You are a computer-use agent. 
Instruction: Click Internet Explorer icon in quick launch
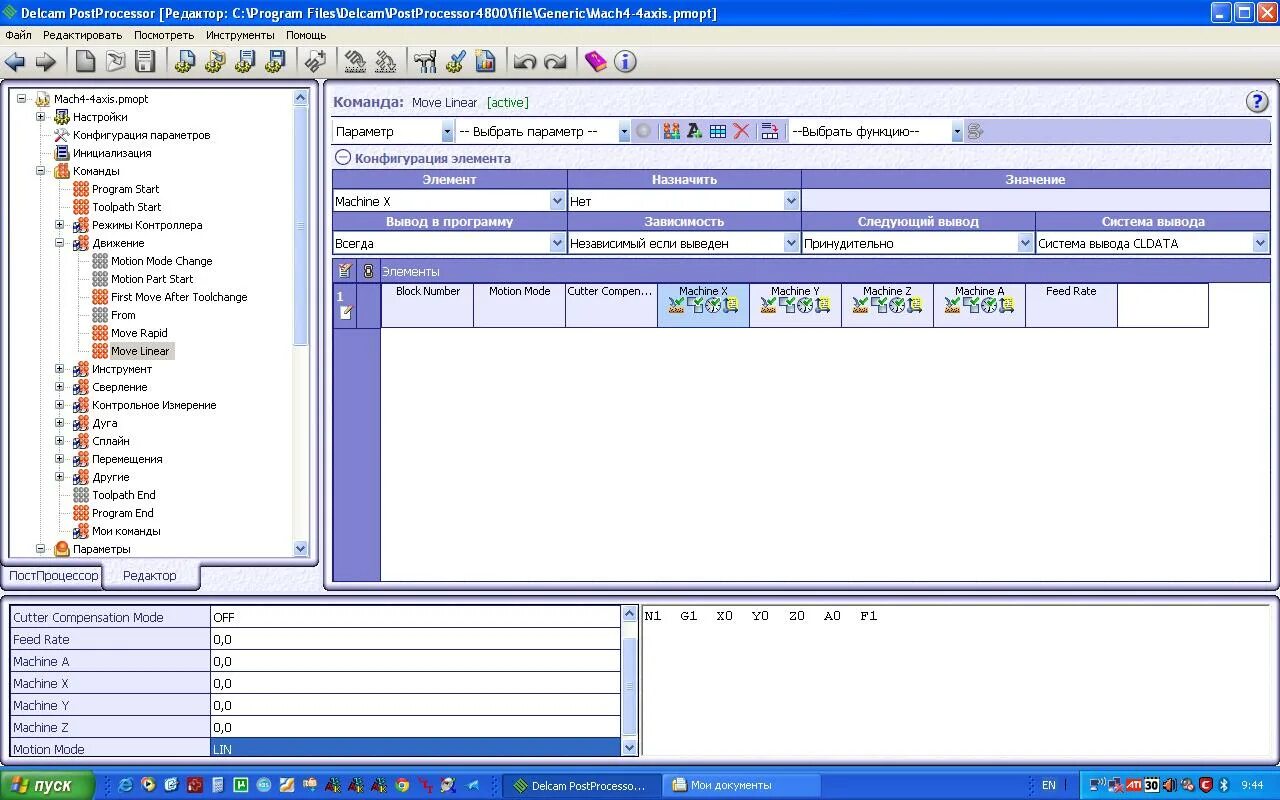tap(126, 786)
